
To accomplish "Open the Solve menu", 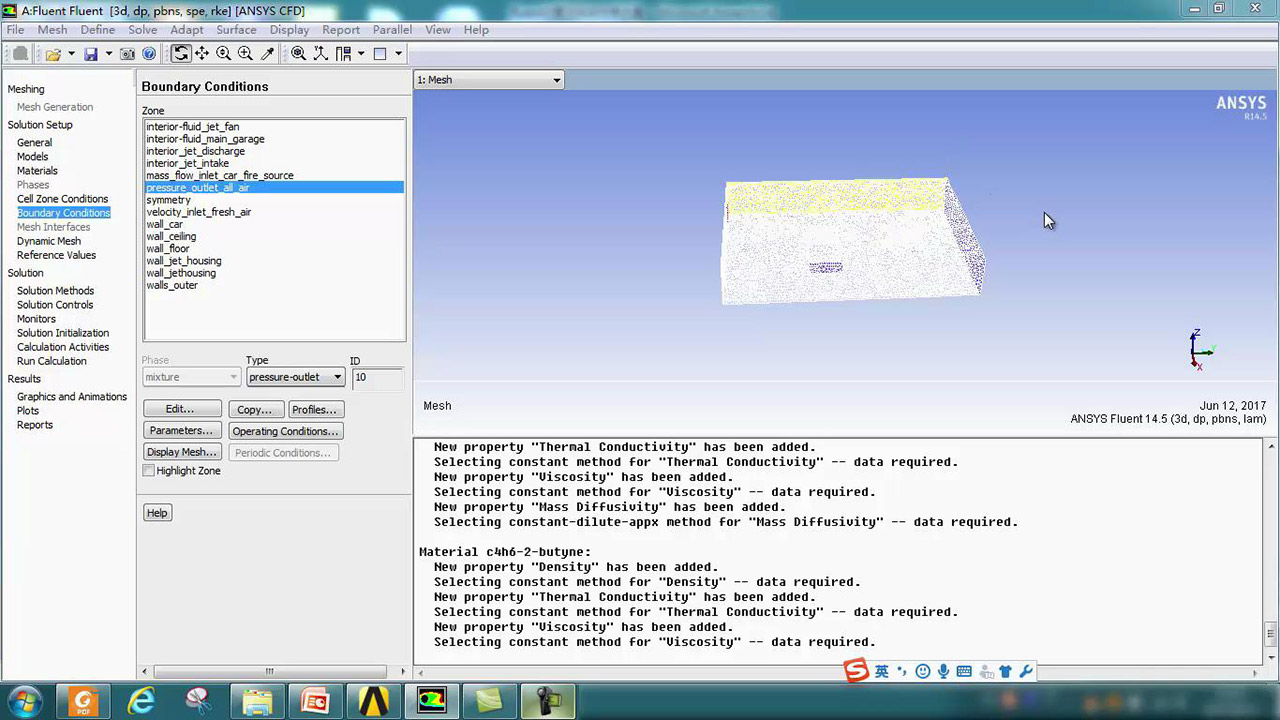I will click(143, 30).
